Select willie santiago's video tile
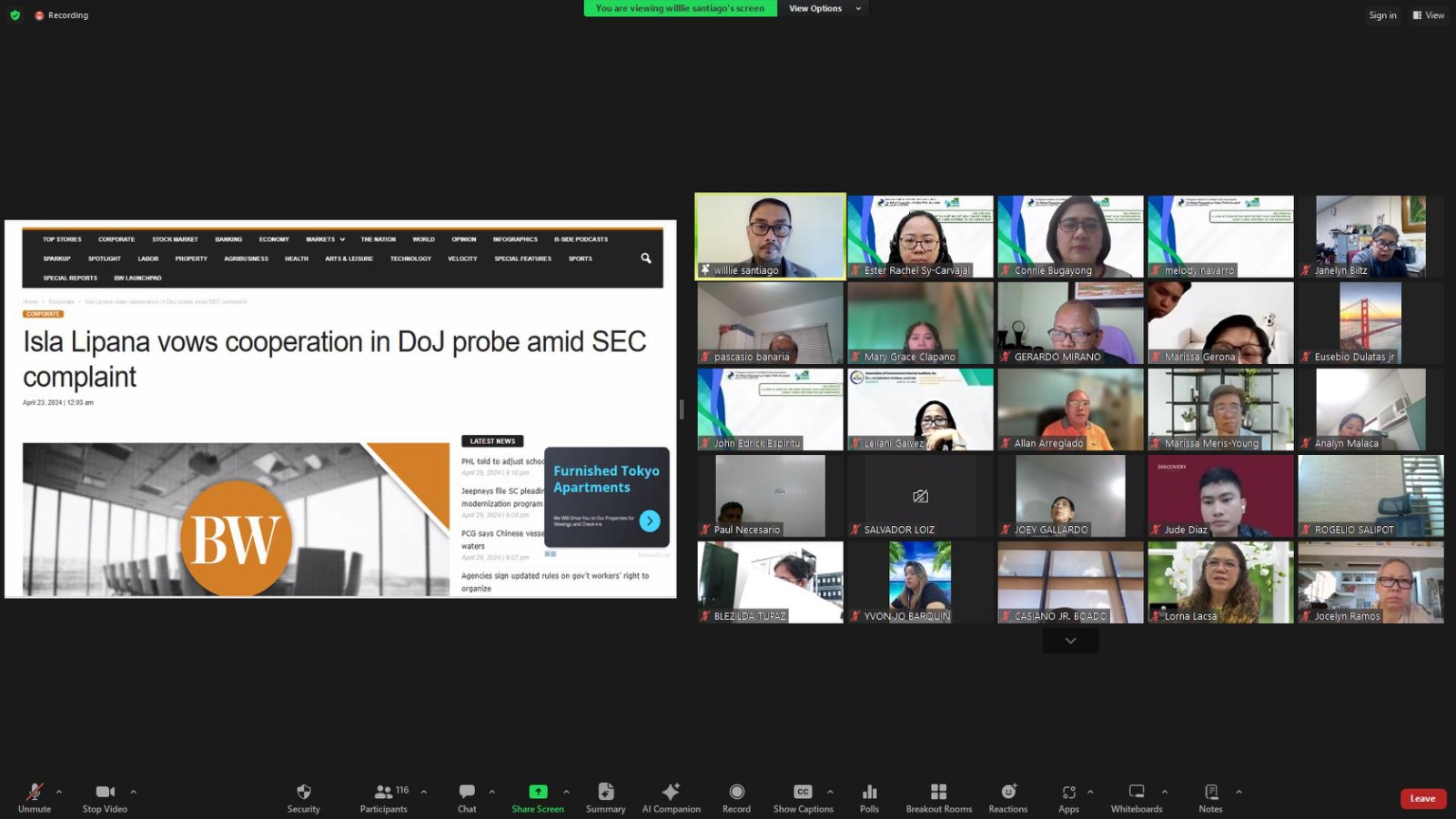The image size is (1456, 819). [x=771, y=236]
